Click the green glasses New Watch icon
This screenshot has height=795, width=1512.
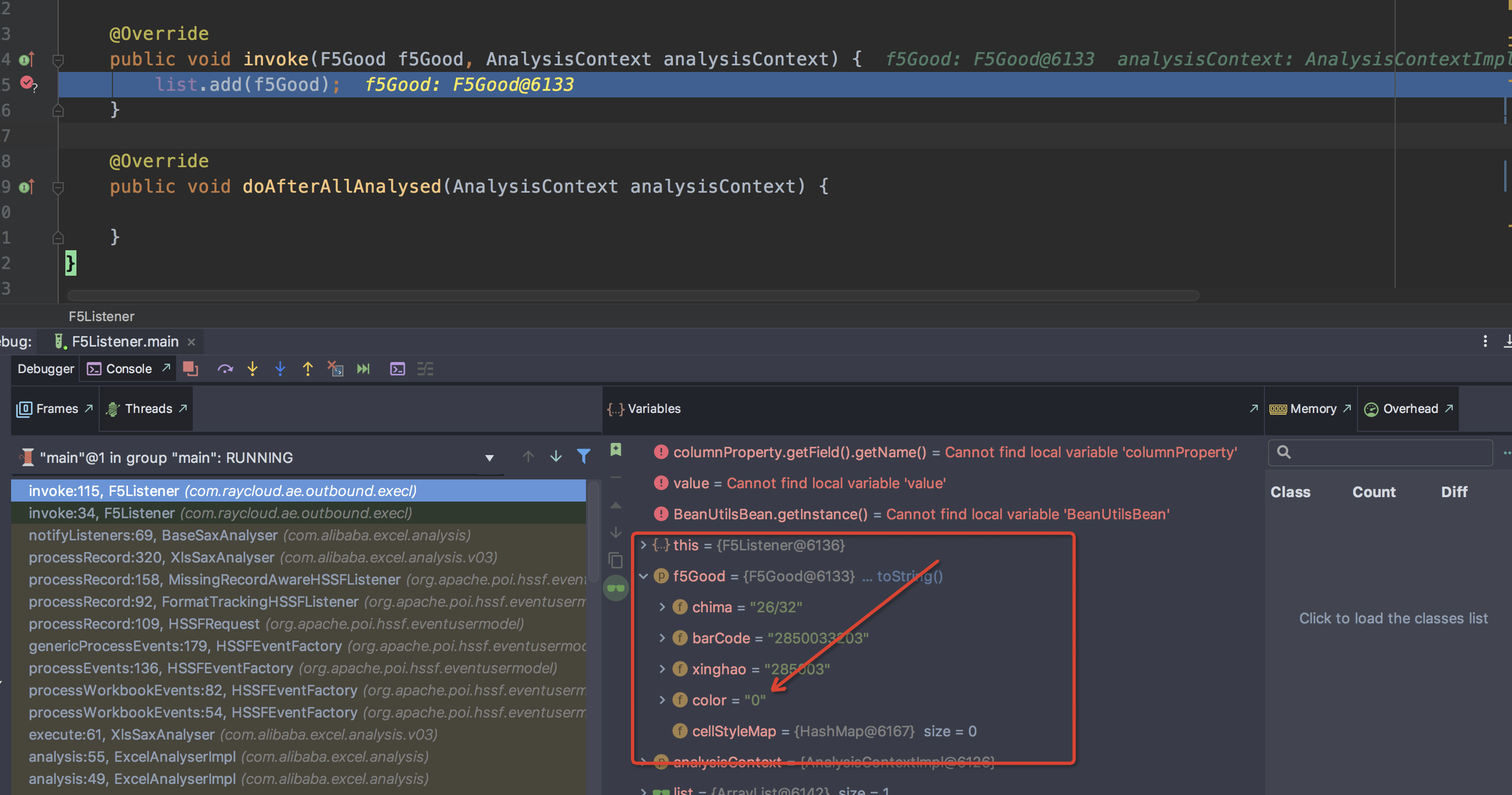point(616,588)
